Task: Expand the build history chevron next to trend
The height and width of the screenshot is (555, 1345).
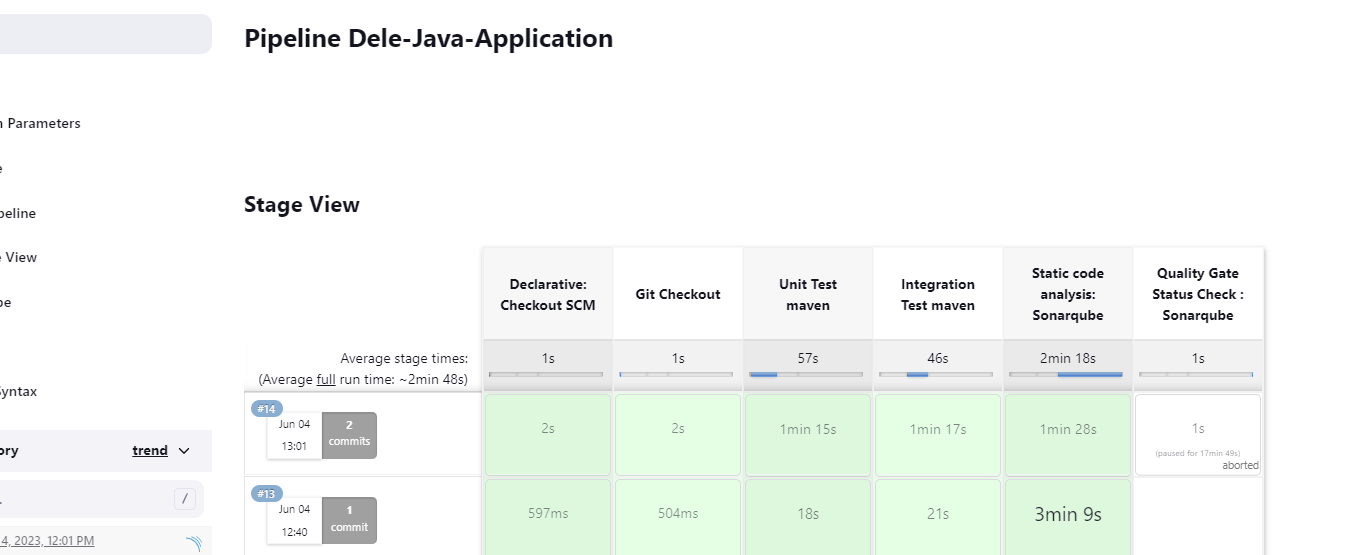Action: (184, 451)
